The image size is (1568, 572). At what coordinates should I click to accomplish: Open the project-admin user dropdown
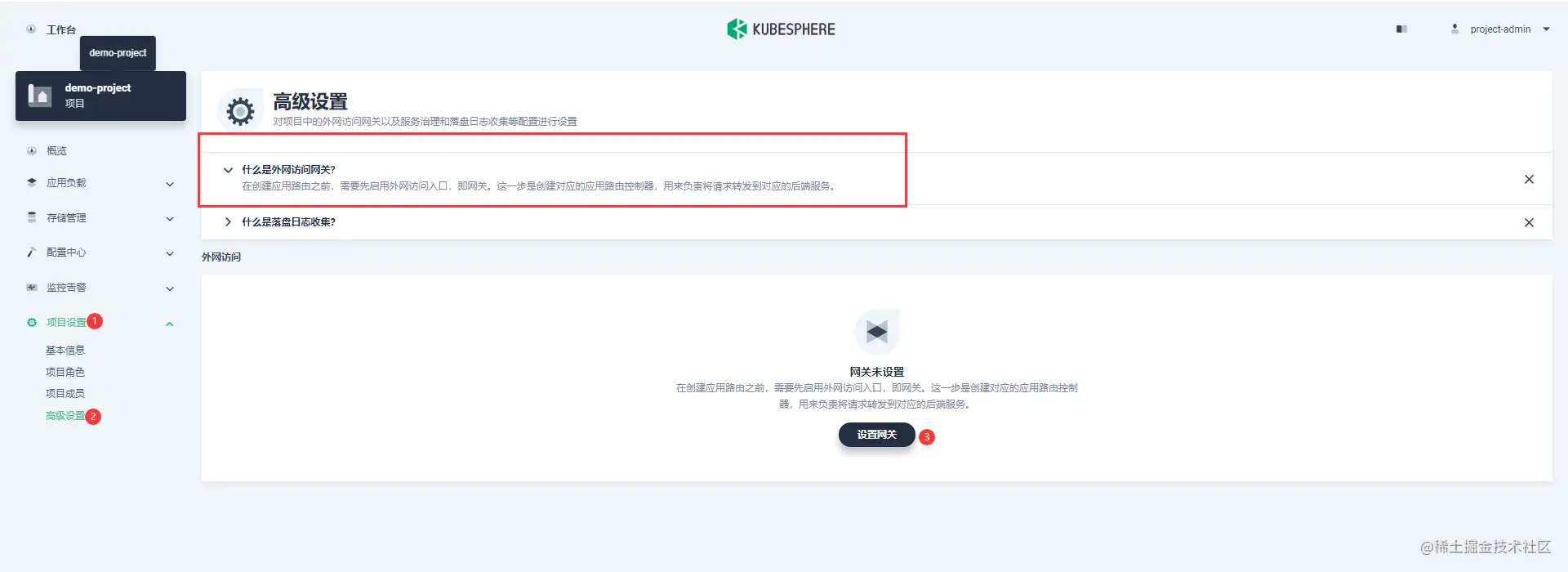point(1500,29)
